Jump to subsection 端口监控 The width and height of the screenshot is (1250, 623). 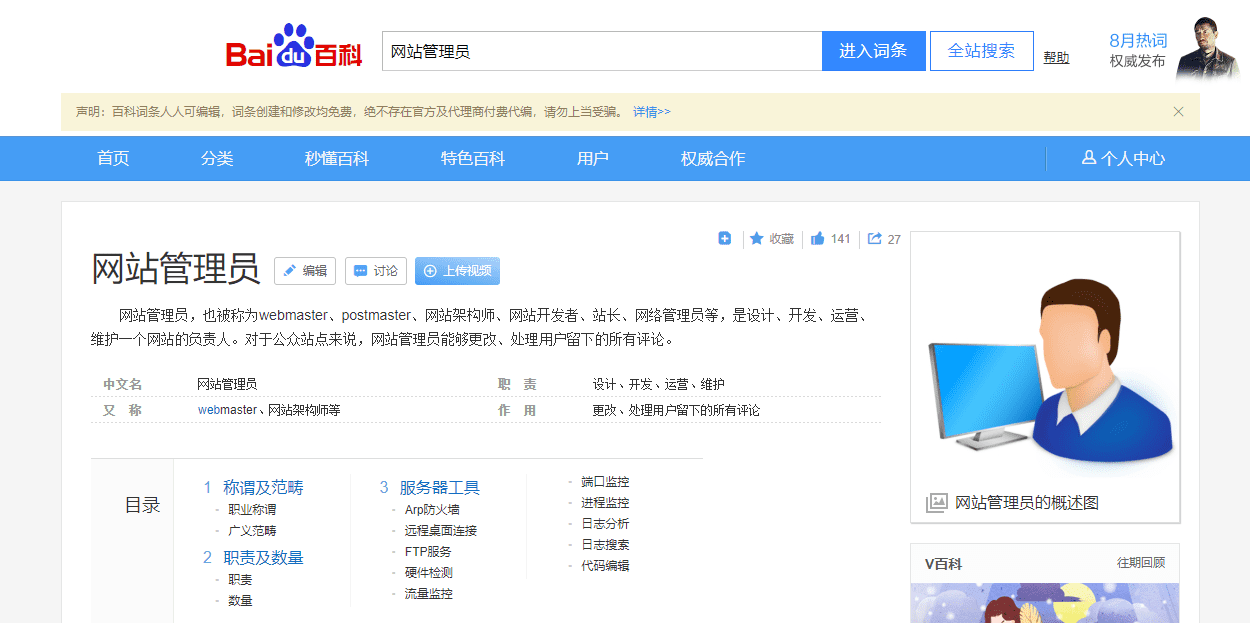tap(605, 482)
